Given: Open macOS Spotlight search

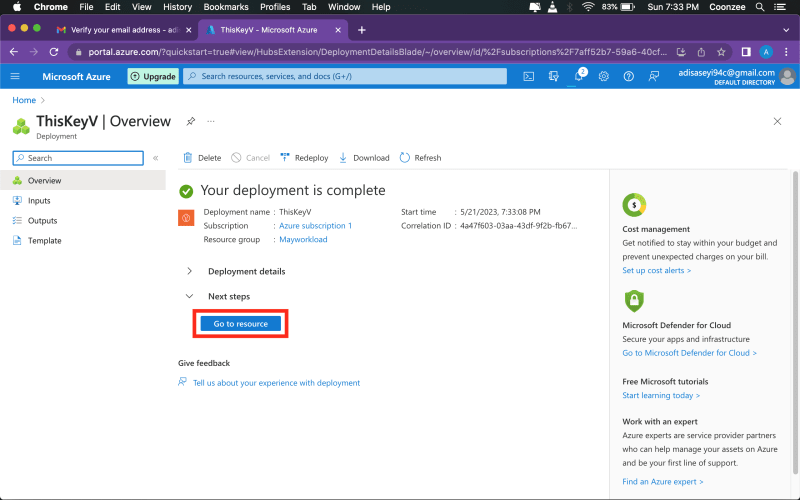Looking at the screenshot, I should pos(760,7).
